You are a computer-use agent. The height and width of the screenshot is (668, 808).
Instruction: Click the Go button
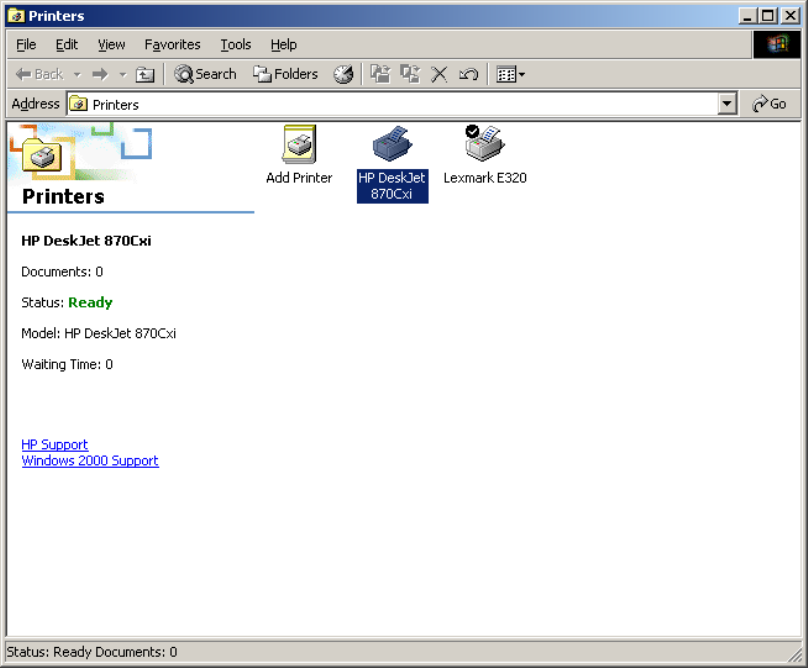(769, 104)
